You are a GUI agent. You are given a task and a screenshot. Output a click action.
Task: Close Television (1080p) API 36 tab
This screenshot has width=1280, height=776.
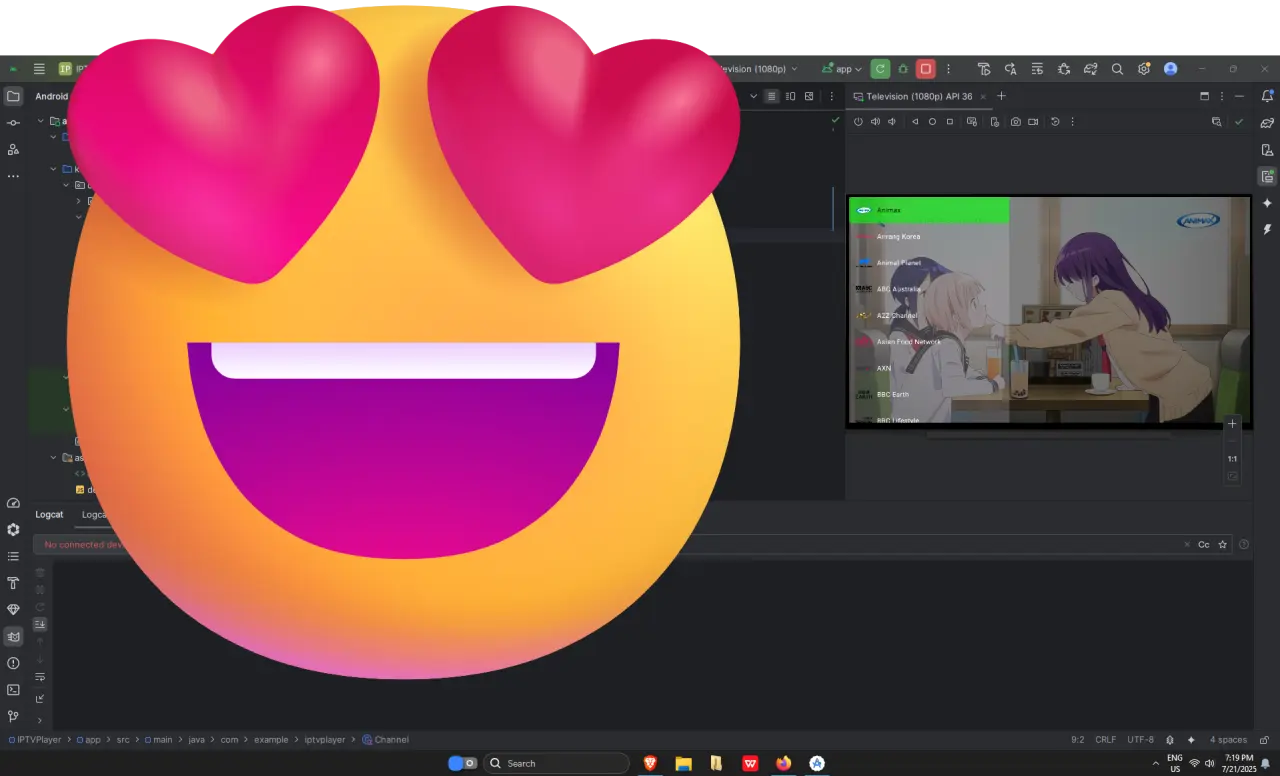point(983,96)
